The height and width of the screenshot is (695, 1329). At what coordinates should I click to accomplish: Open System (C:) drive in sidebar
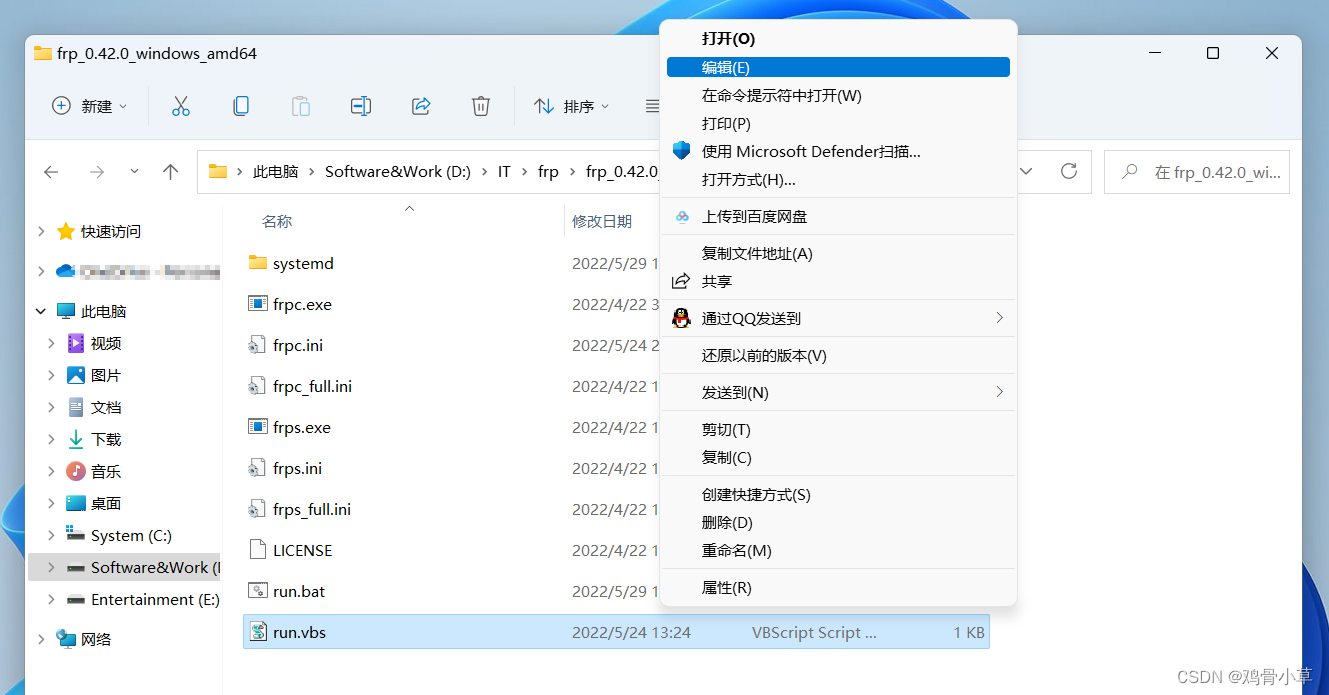pyautogui.click(x=131, y=535)
